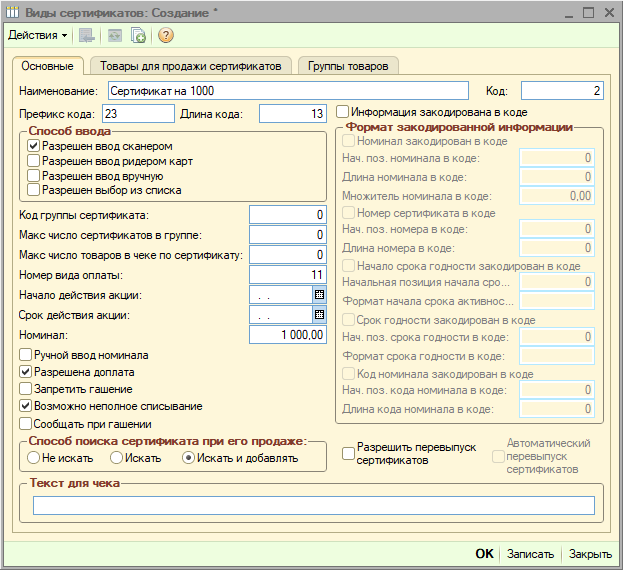623x570 pixels.
Task: Click the Начало действия акции date field
Action: pos(281,295)
